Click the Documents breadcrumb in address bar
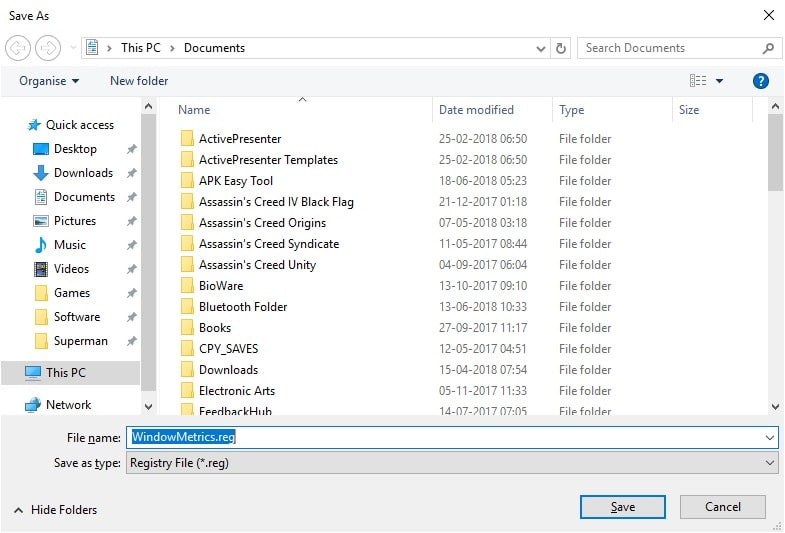 pos(214,48)
